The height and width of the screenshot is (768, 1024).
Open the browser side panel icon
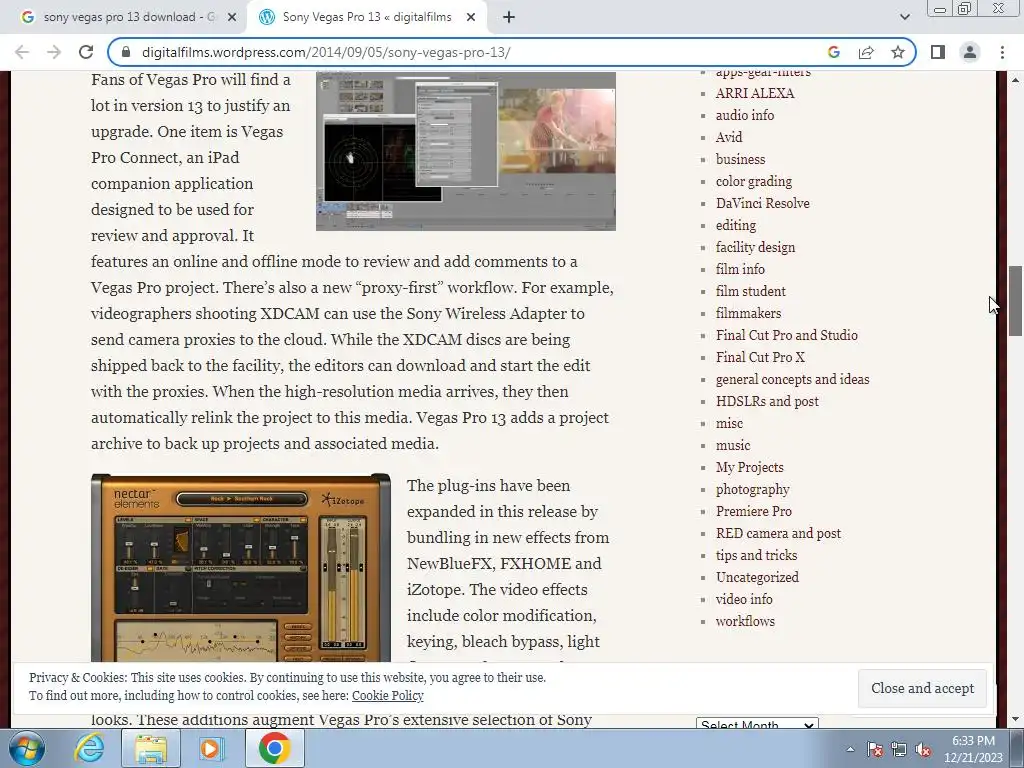coord(938,52)
